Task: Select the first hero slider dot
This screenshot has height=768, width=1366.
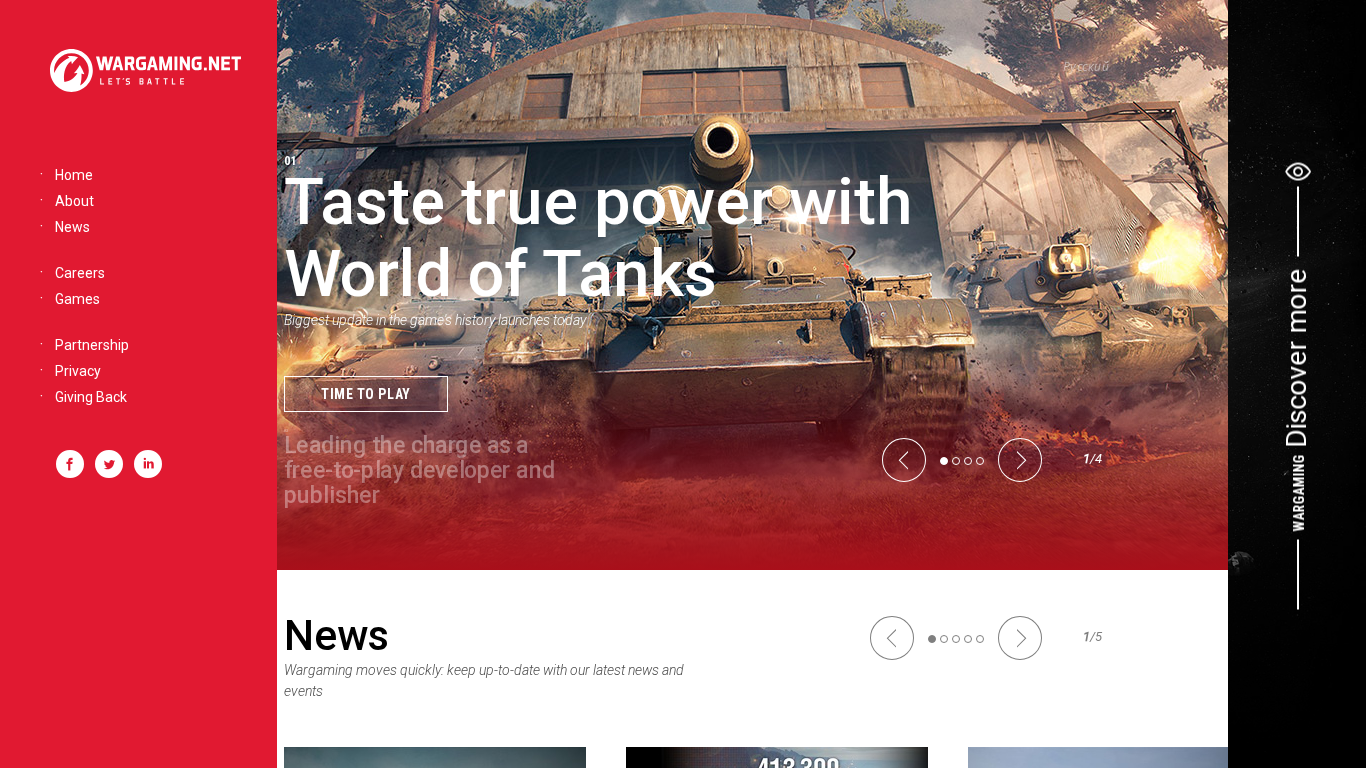Action: coord(944,461)
